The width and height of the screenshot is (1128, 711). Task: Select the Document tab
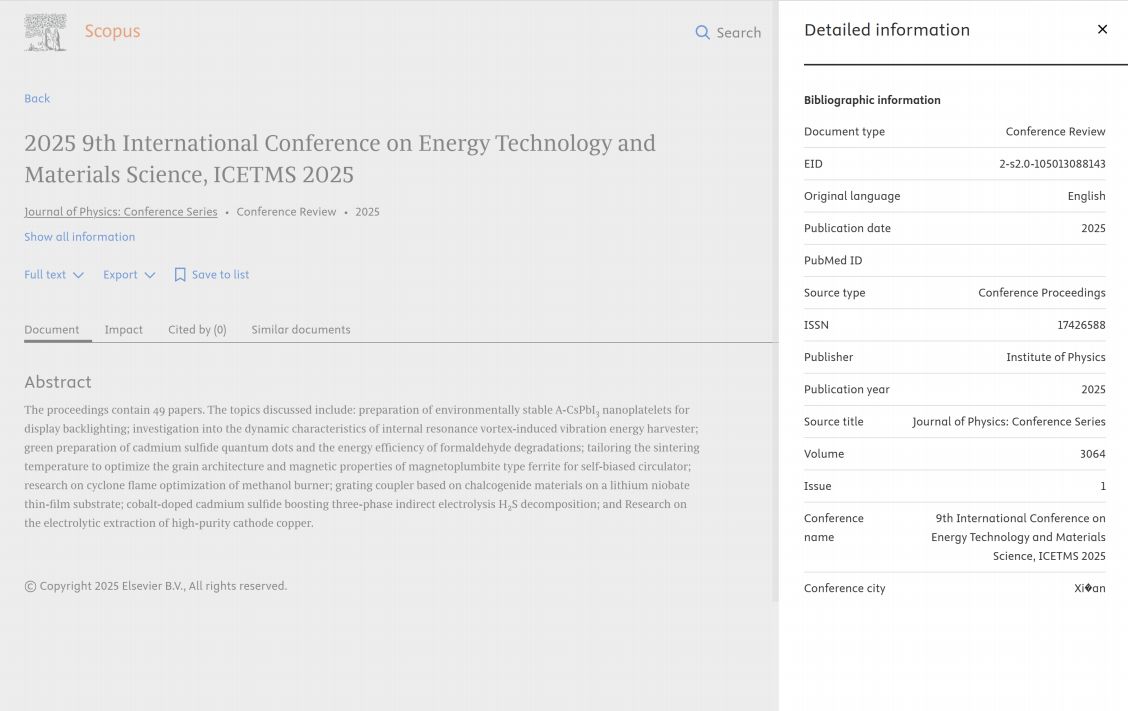(52, 330)
